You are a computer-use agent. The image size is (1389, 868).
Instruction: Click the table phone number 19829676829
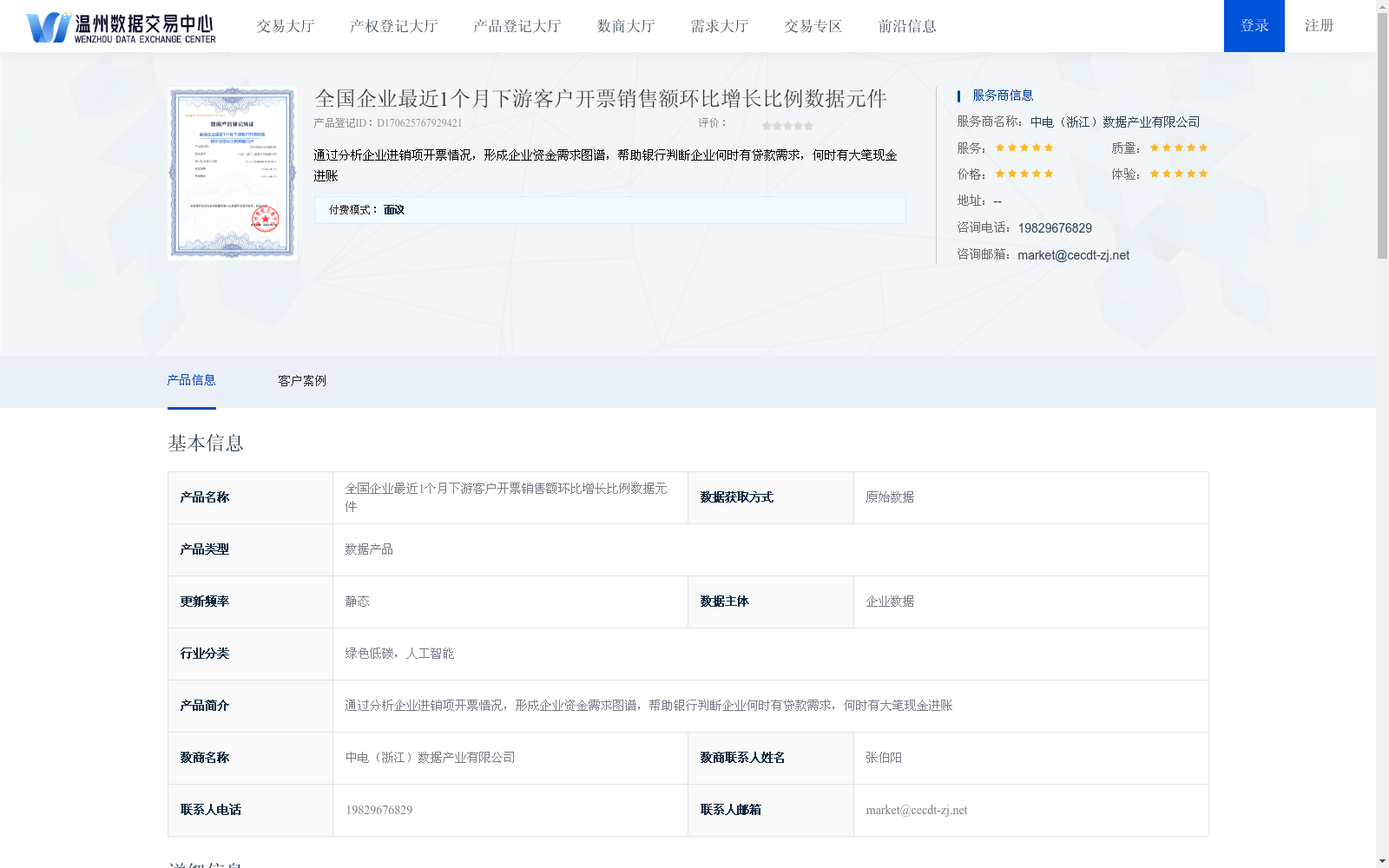click(379, 810)
